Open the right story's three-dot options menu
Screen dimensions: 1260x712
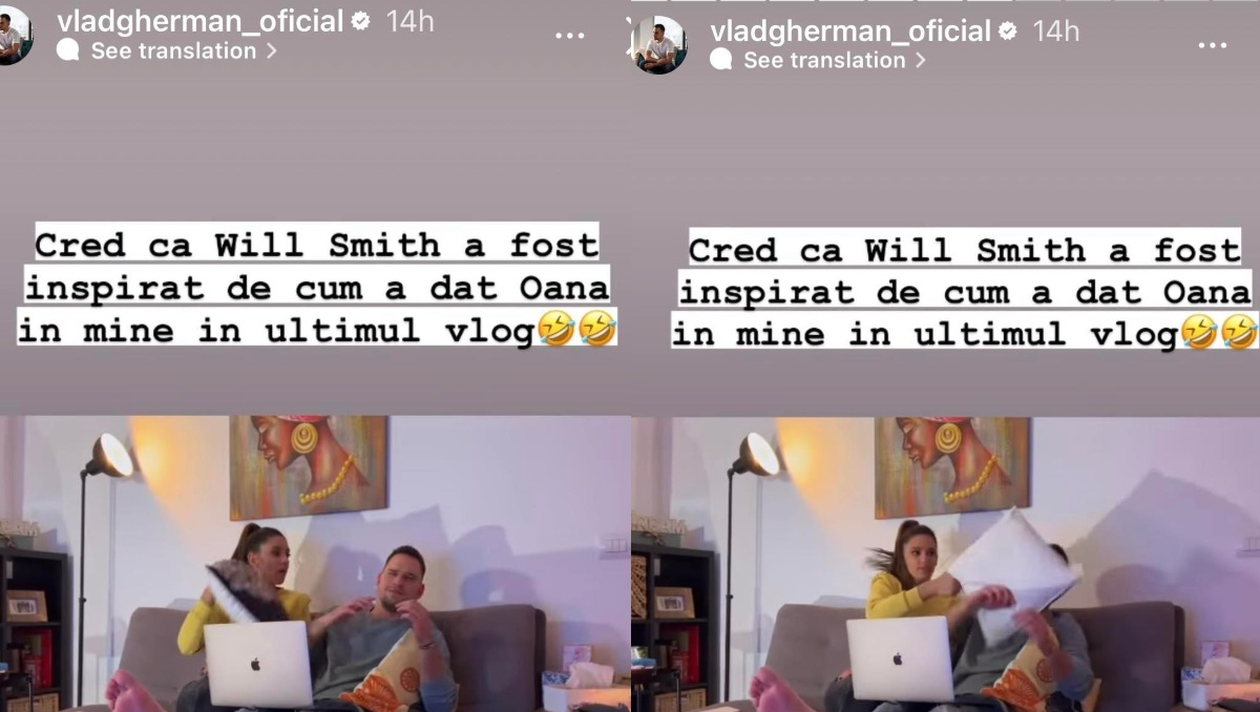pyautogui.click(x=1212, y=46)
